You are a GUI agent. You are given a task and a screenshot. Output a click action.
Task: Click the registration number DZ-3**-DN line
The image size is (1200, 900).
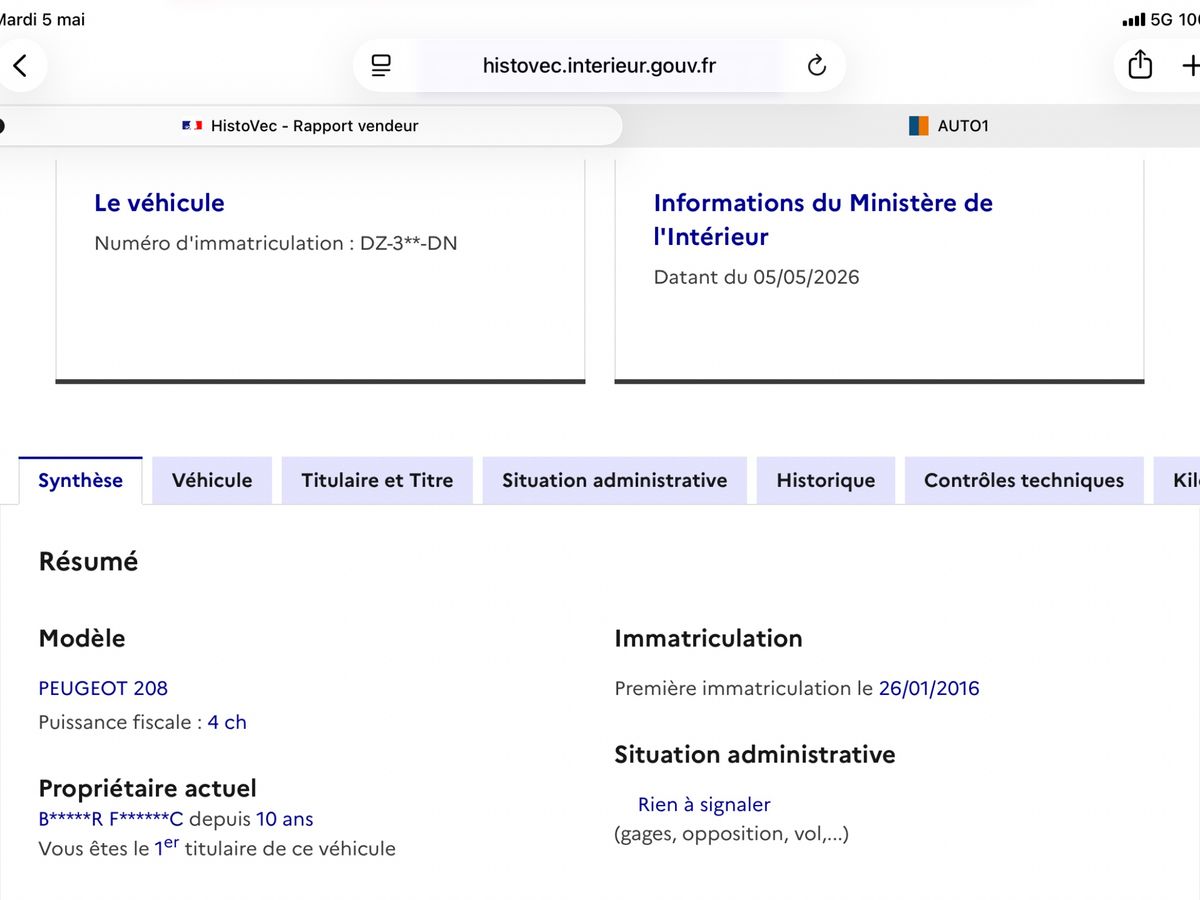[x=276, y=243]
